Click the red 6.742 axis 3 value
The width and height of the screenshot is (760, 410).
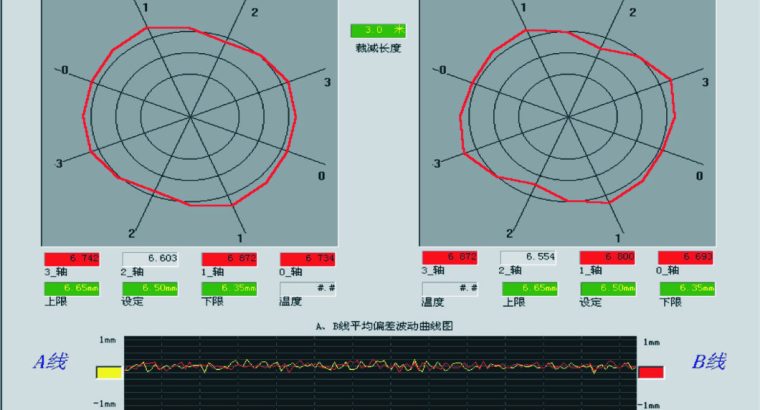(x=72, y=259)
